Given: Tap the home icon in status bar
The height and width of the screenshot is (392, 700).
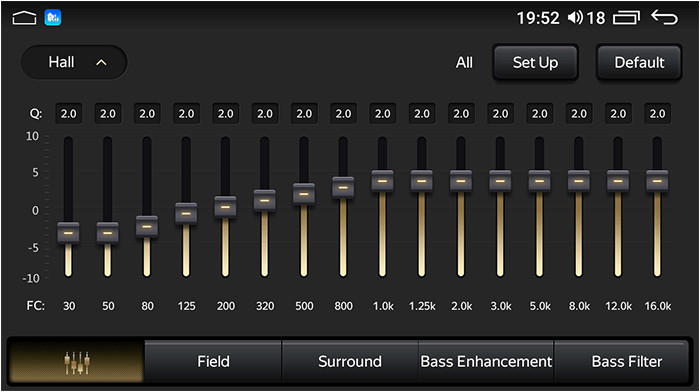Looking at the screenshot, I should pos(24,18).
